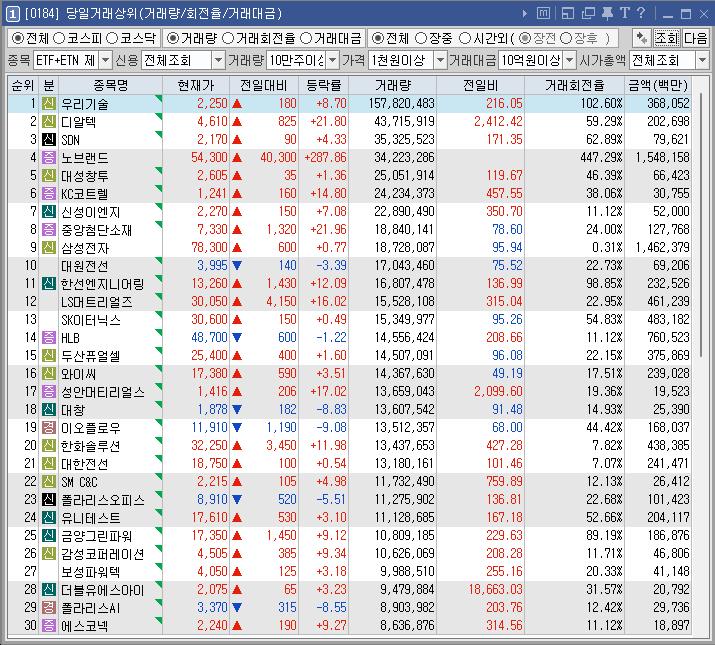Click the red up triangle on the 한화솔루션 row

tap(237, 446)
